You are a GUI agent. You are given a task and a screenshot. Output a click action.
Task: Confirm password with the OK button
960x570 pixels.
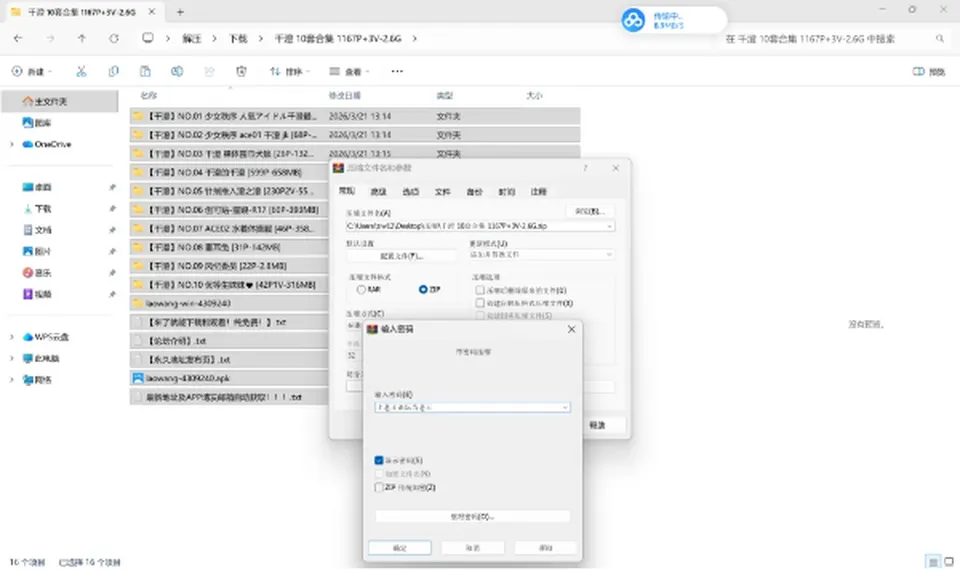tap(400, 547)
